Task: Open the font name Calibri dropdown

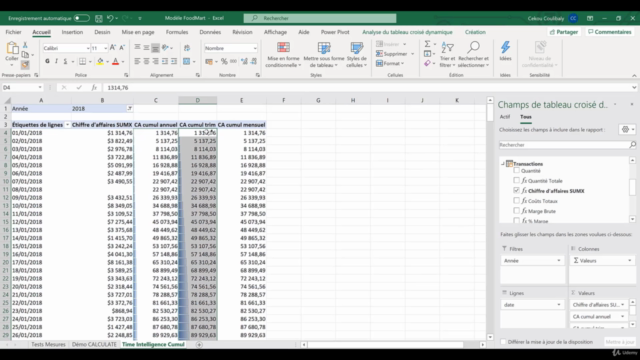Action: pyautogui.click(x=88, y=48)
